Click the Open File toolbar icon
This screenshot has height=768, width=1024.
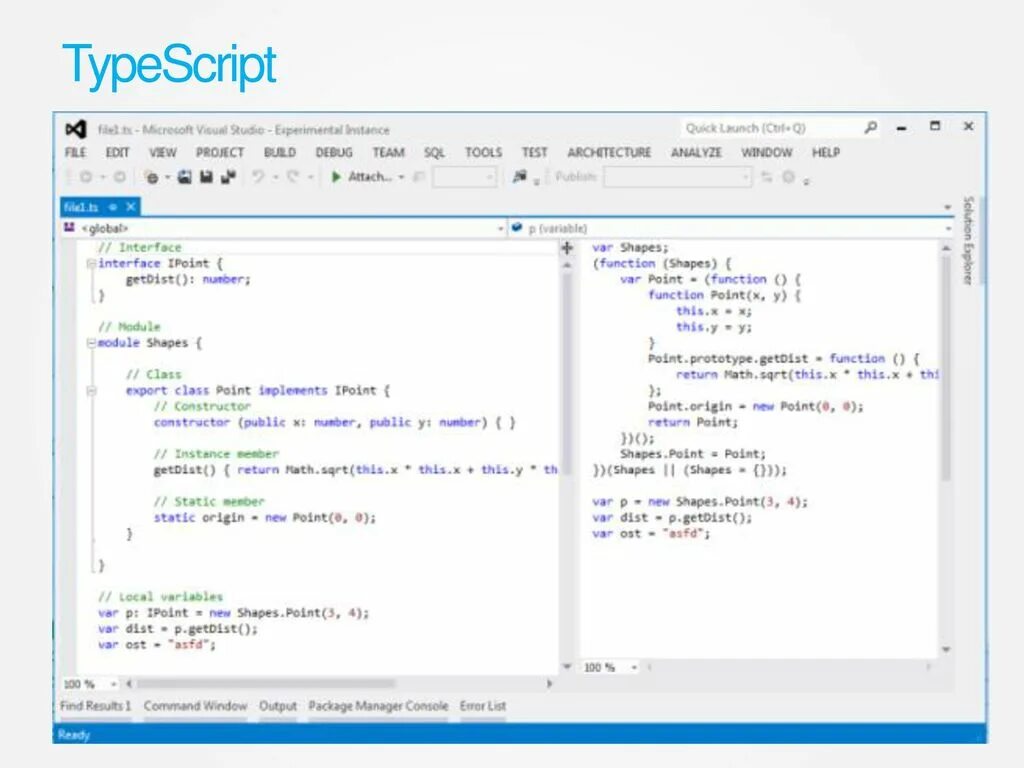(x=185, y=177)
